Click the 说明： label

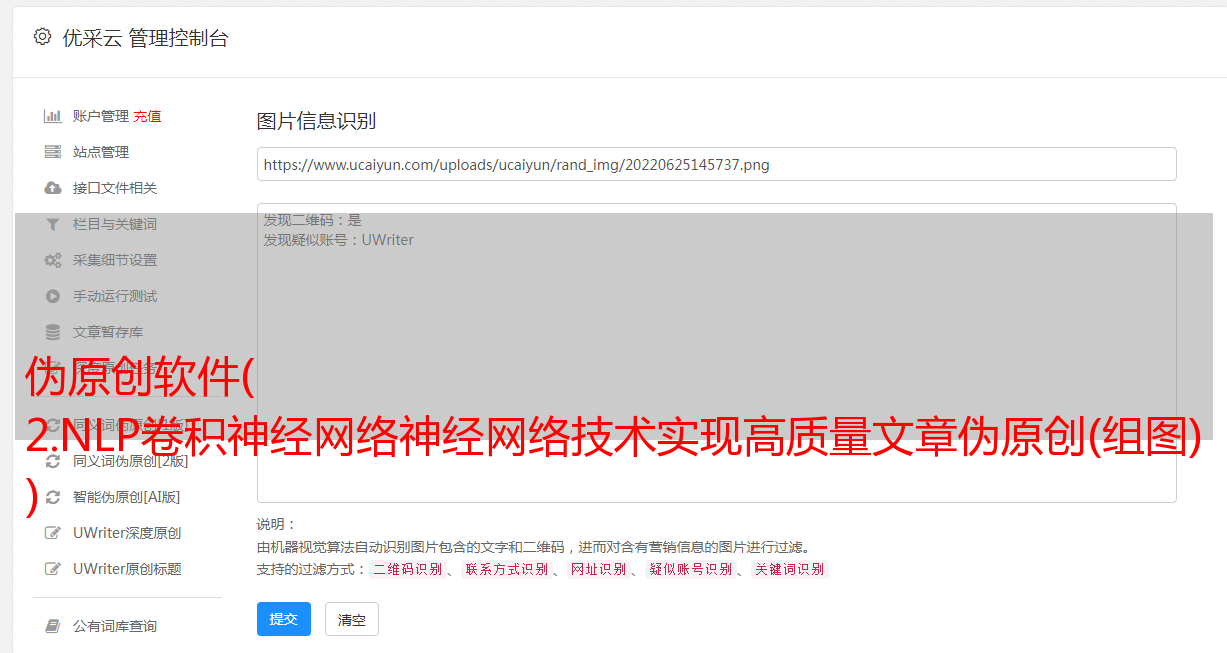coord(277,524)
